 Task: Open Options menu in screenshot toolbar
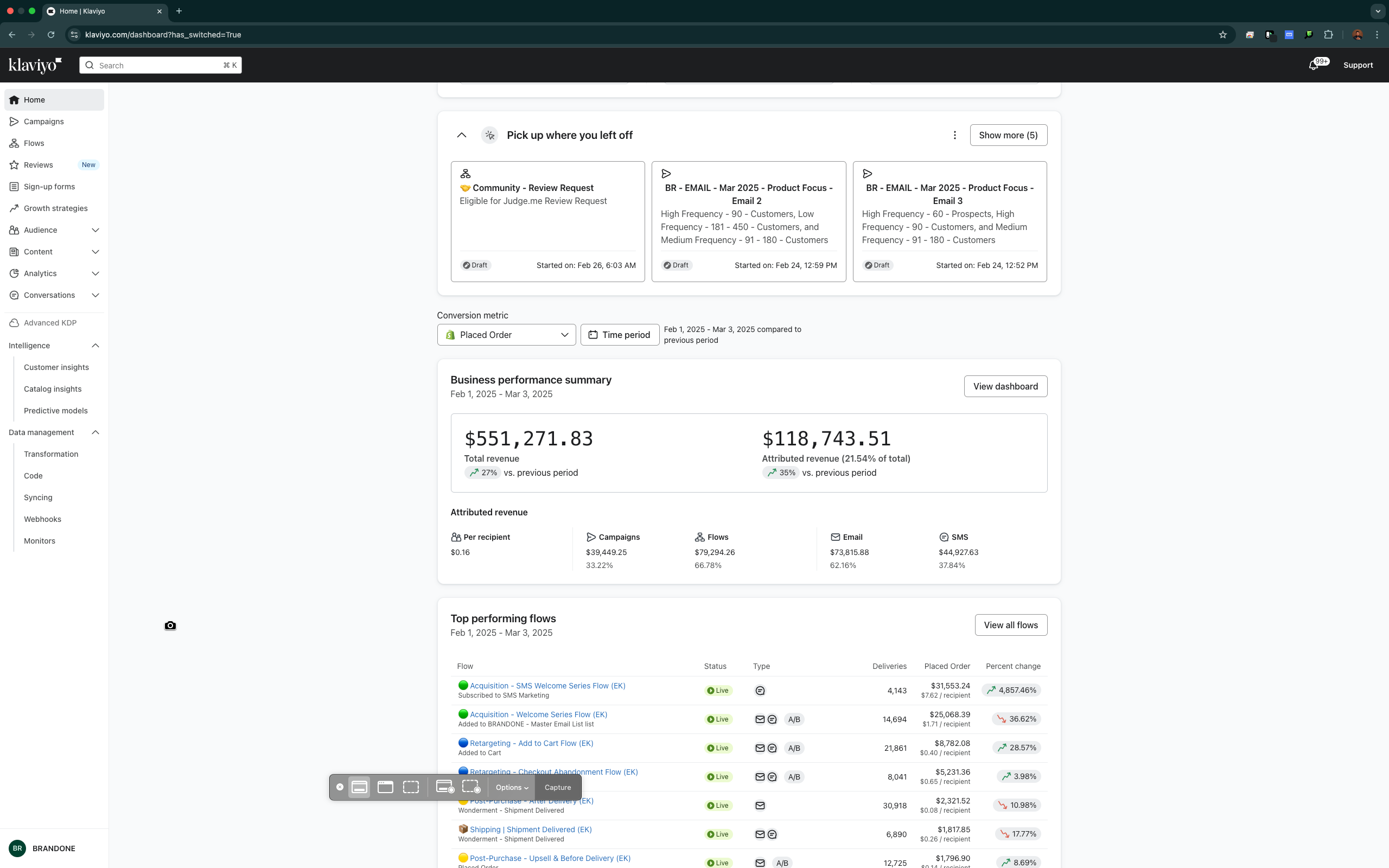click(x=512, y=788)
